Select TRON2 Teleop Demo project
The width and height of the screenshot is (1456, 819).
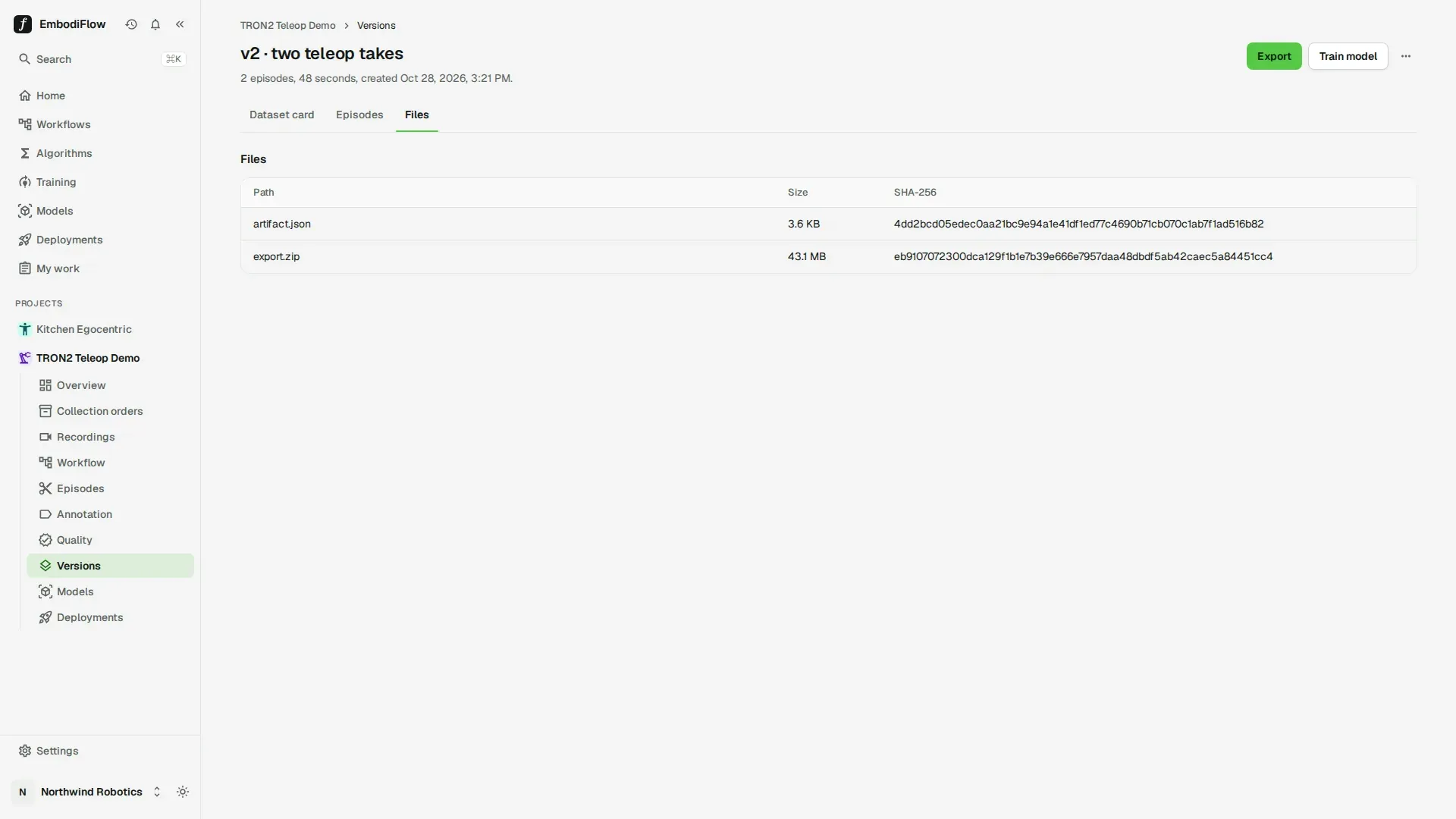click(100, 358)
